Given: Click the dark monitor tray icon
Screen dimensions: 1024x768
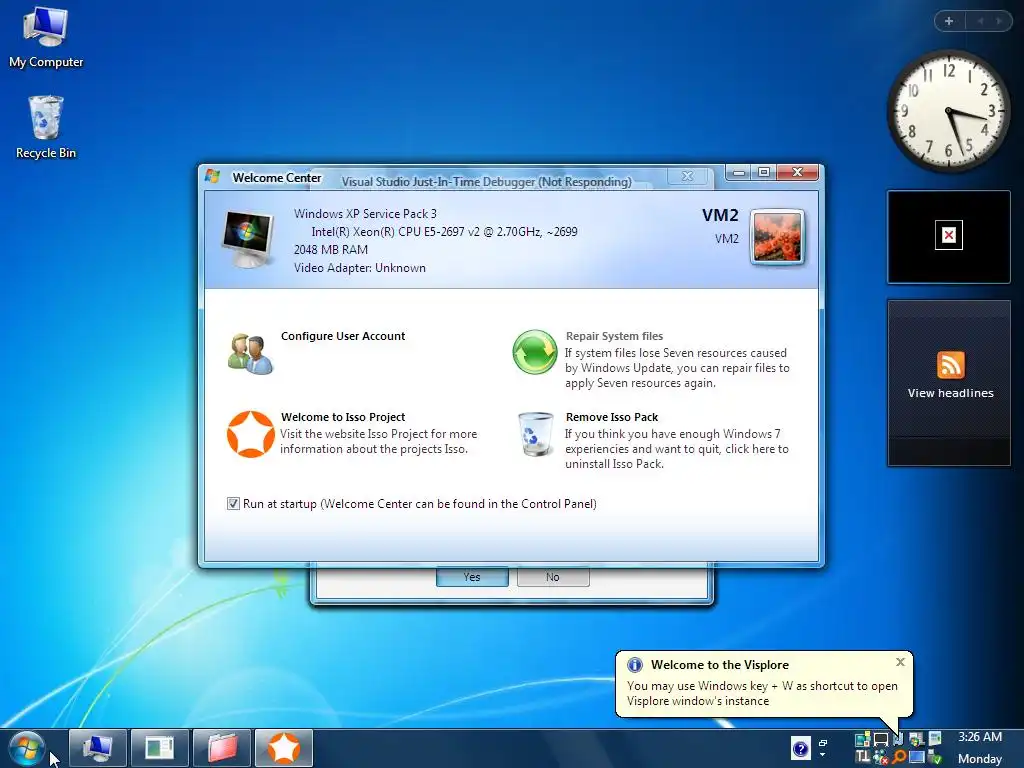Looking at the screenshot, I should tap(881, 739).
